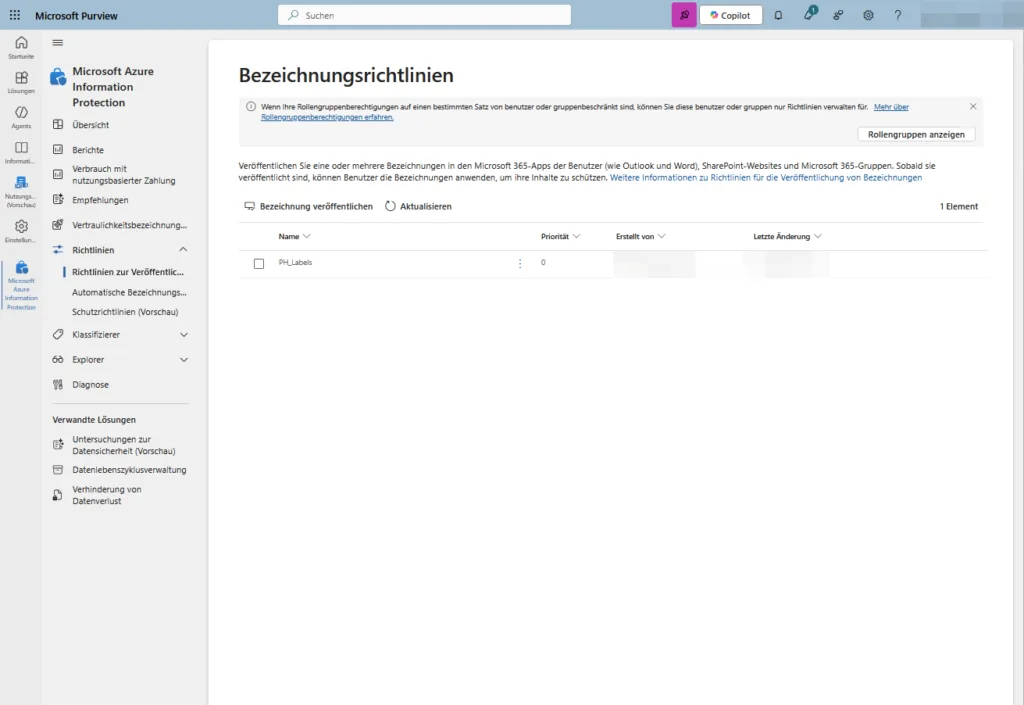Open the app launcher waffle icon
The image size is (1024, 705).
(15, 16)
